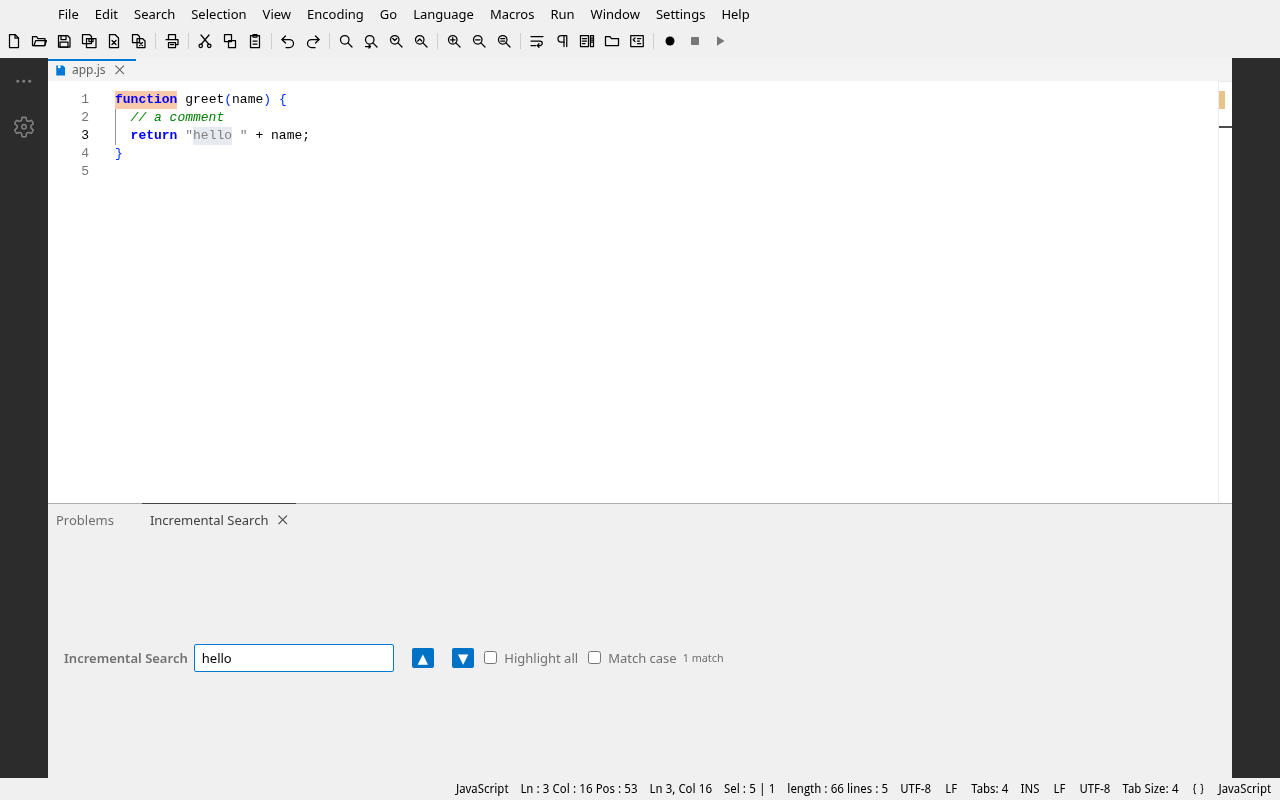
Task: Click the Save All toolbar icon
Action: point(89,41)
